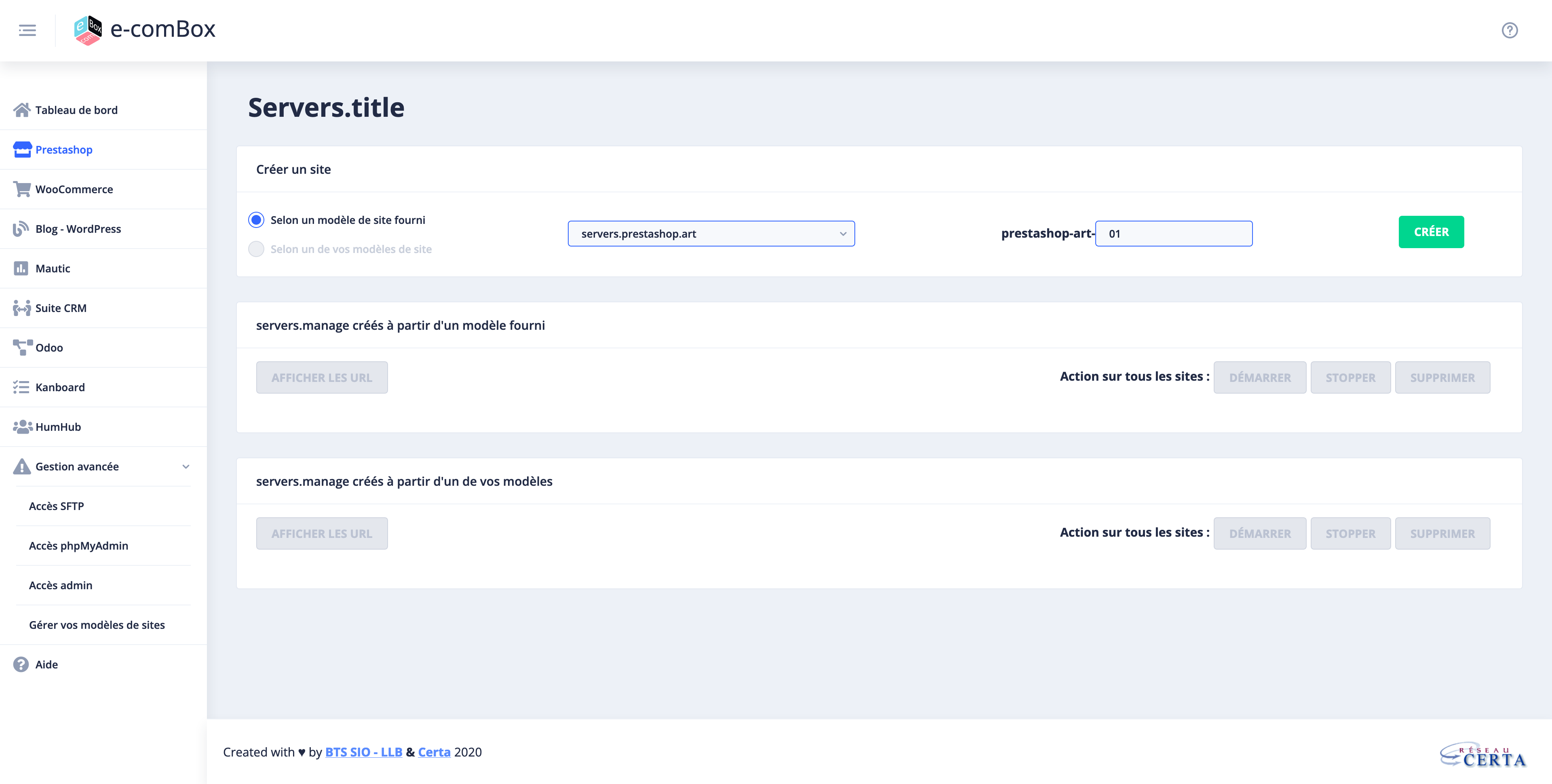Open Blog - WordPress menu item
1552x784 pixels.
103,229
